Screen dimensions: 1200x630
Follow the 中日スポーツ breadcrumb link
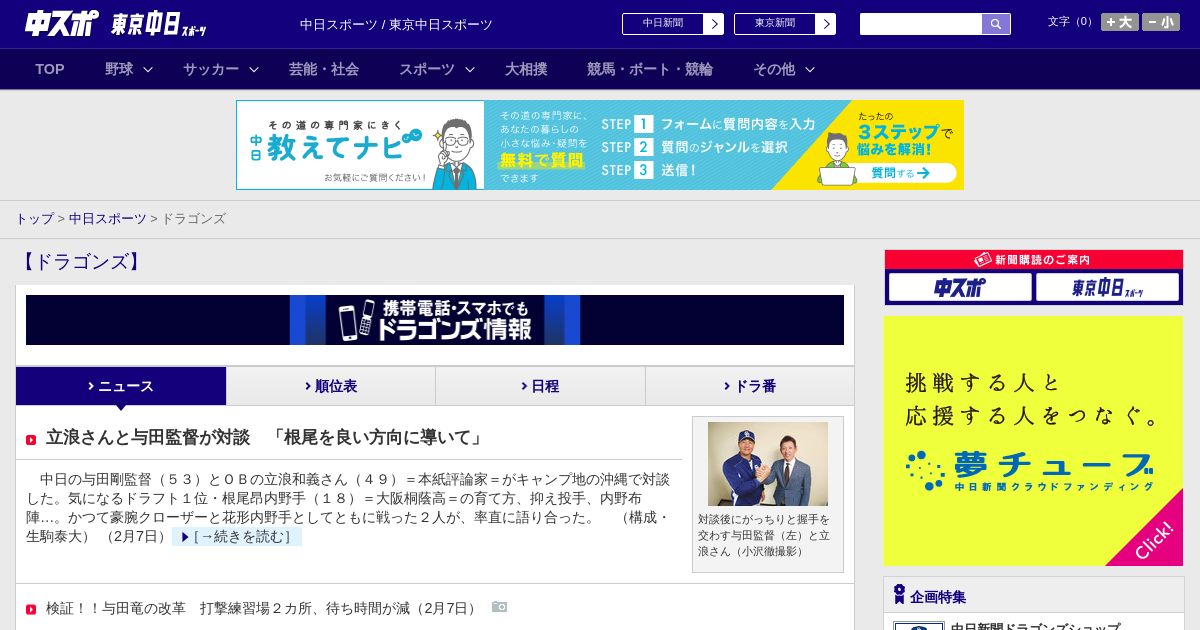pos(108,218)
